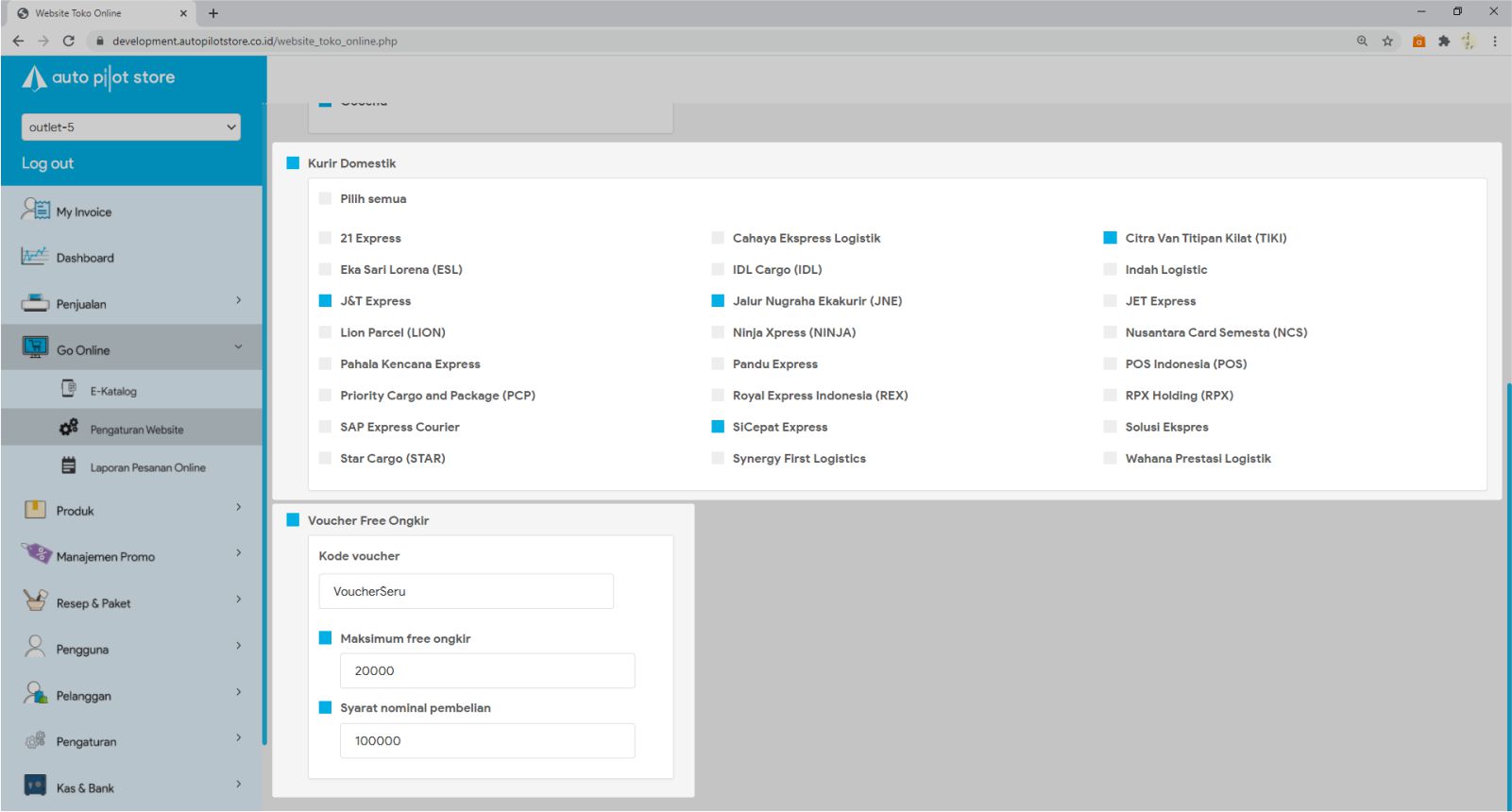
Task: Open the Pelanggan sidebar menu
Action: (83, 696)
